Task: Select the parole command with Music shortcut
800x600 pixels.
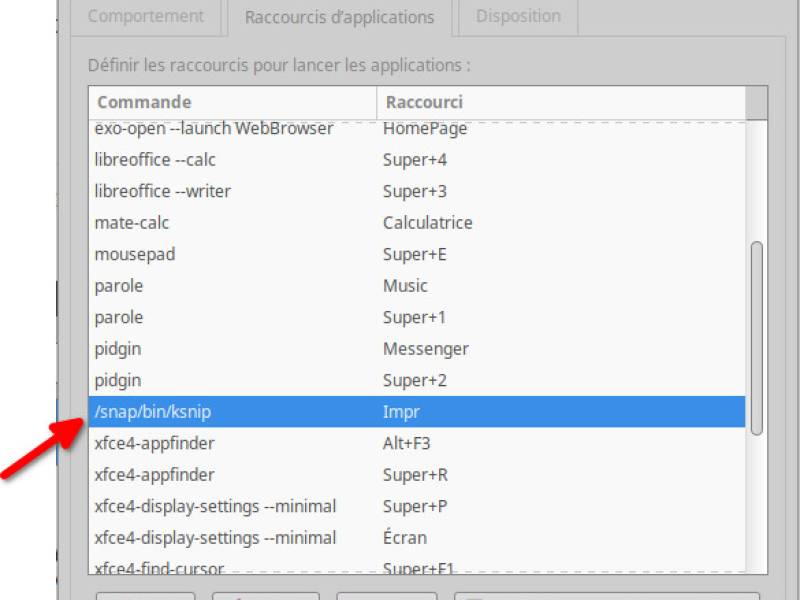Action: (x=118, y=286)
